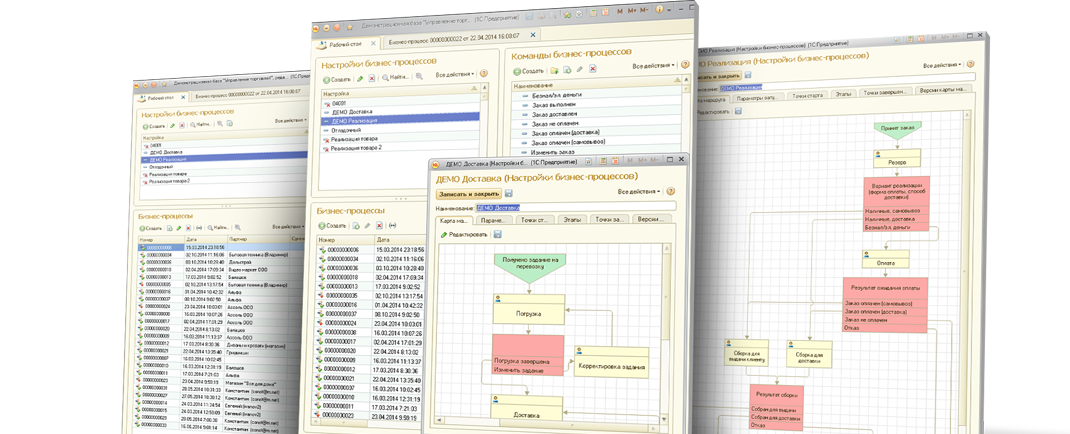Click the edit pencil icon in Настройки бизнес-процессов toolbar
Image resolution: width=1070 pixels, height=434 pixels.
click(x=360, y=78)
